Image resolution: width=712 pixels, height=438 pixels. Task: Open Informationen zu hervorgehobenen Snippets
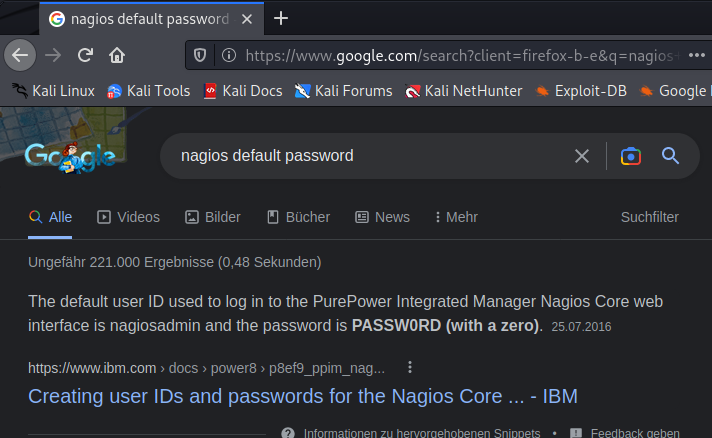[422, 433]
